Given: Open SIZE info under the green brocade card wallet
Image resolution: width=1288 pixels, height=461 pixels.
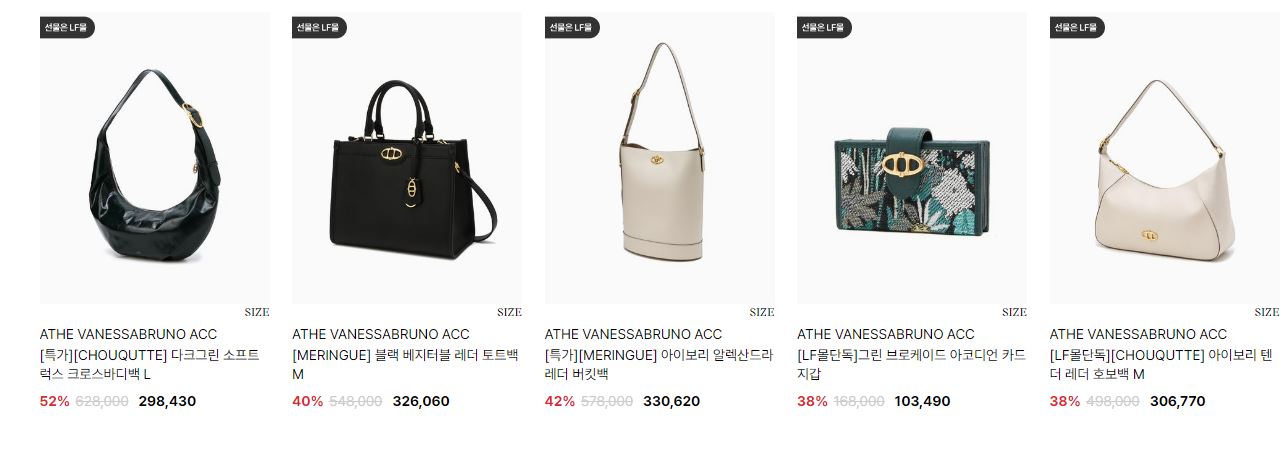Looking at the screenshot, I should pyautogui.click(x=1014, y=312).
